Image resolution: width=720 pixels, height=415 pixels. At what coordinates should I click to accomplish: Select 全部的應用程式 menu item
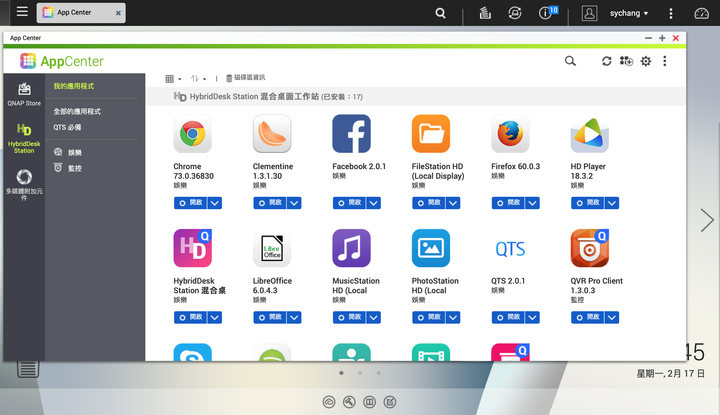coord(77,112)
